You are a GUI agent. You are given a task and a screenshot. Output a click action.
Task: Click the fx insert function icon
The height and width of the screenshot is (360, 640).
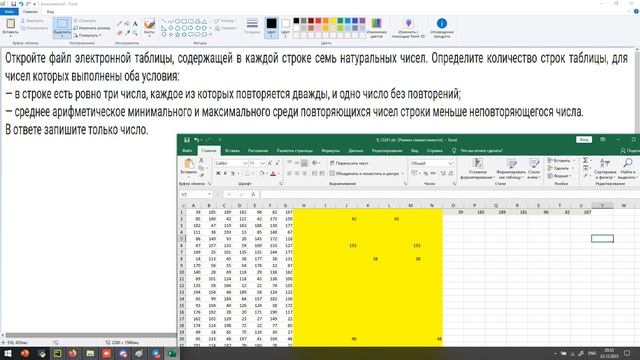[x=253, y=194]
